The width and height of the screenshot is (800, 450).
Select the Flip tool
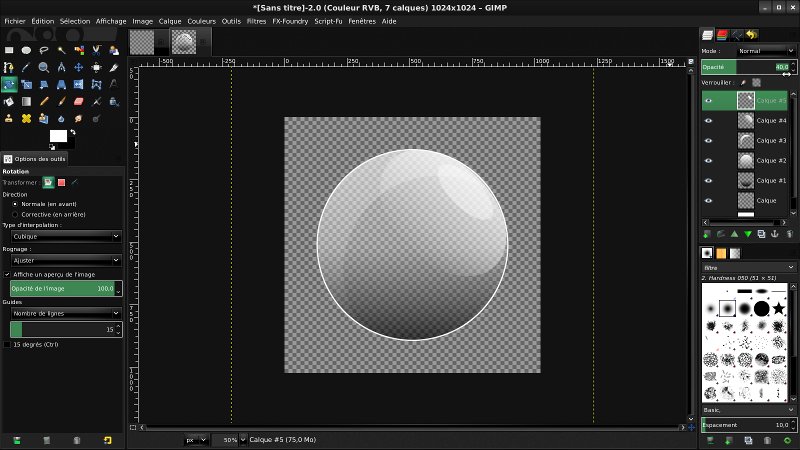(x=79, y=84)
